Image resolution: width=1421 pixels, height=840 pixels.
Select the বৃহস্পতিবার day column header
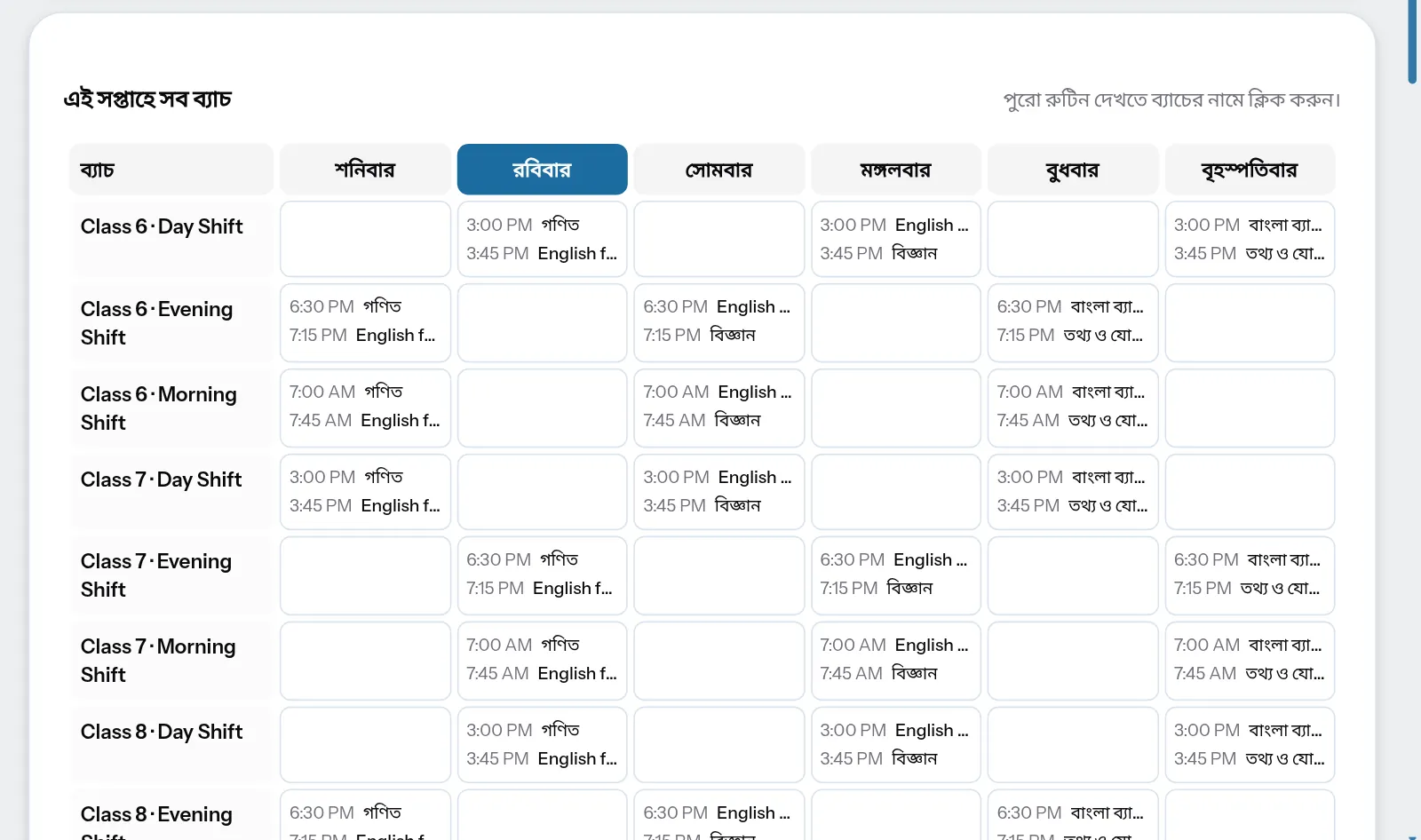(x=1250, y=170)
